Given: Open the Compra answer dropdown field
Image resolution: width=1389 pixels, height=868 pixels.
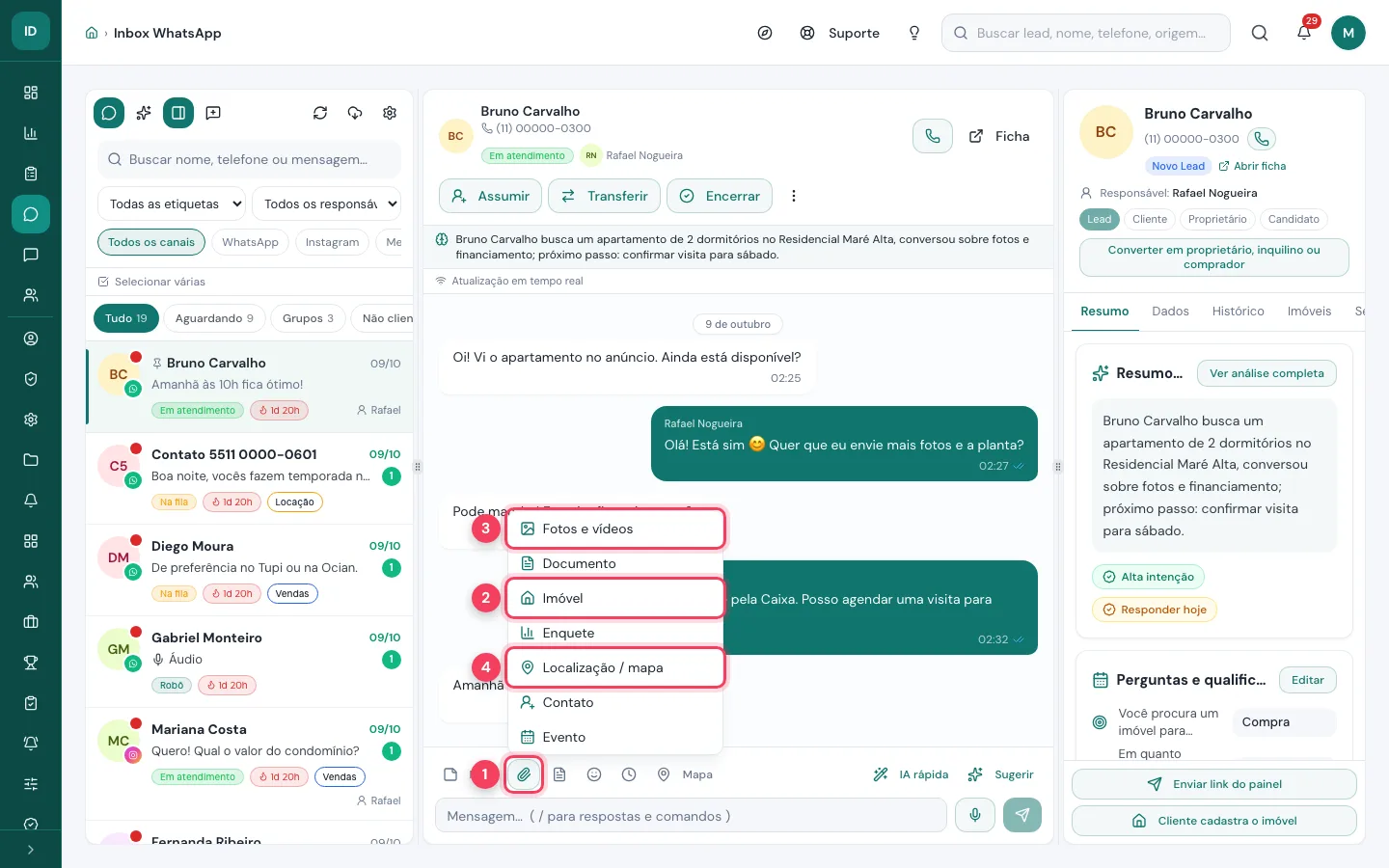Looking at the screenshot, I should (1284, 722).
